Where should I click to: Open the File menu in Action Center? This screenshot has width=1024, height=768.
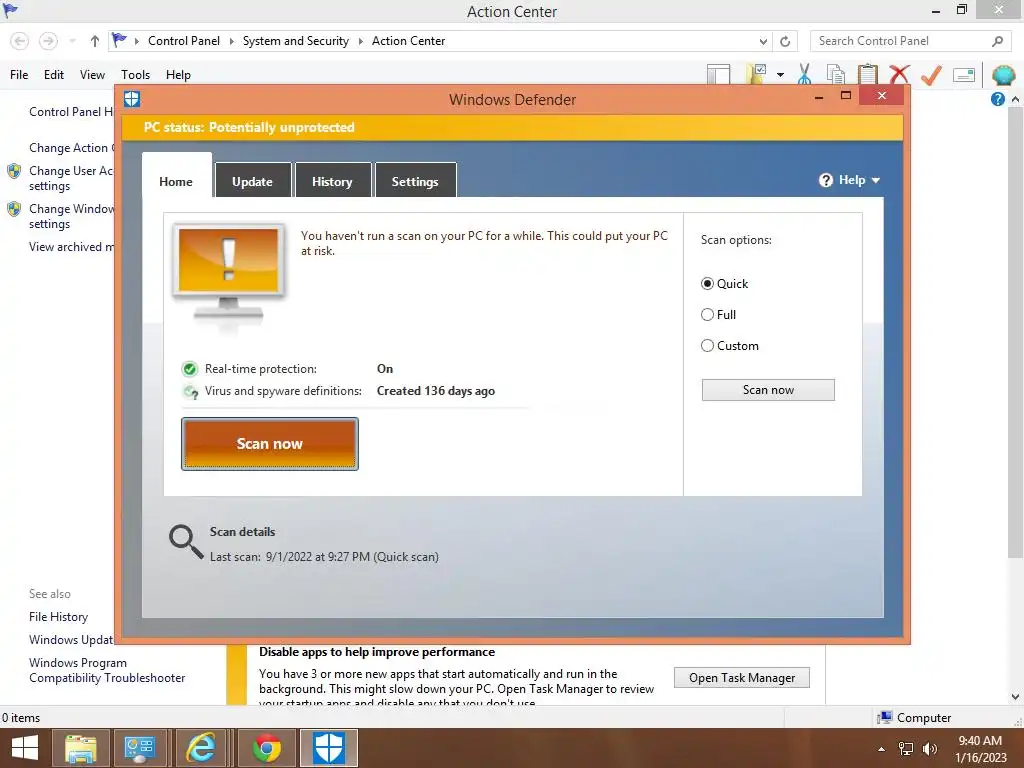pyautogui.click(x=19, y=75)
